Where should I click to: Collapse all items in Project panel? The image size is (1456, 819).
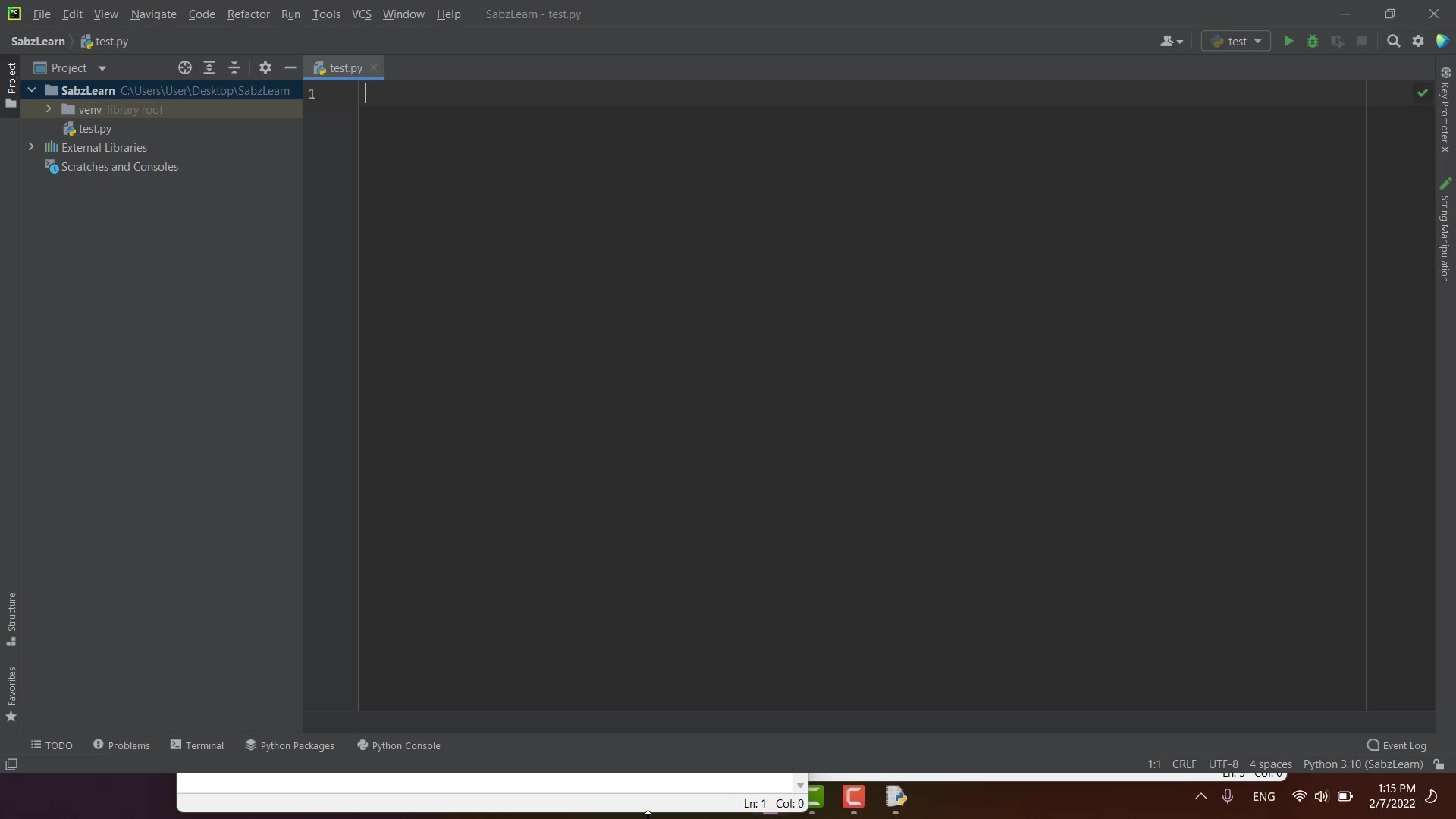coord(234,68)
